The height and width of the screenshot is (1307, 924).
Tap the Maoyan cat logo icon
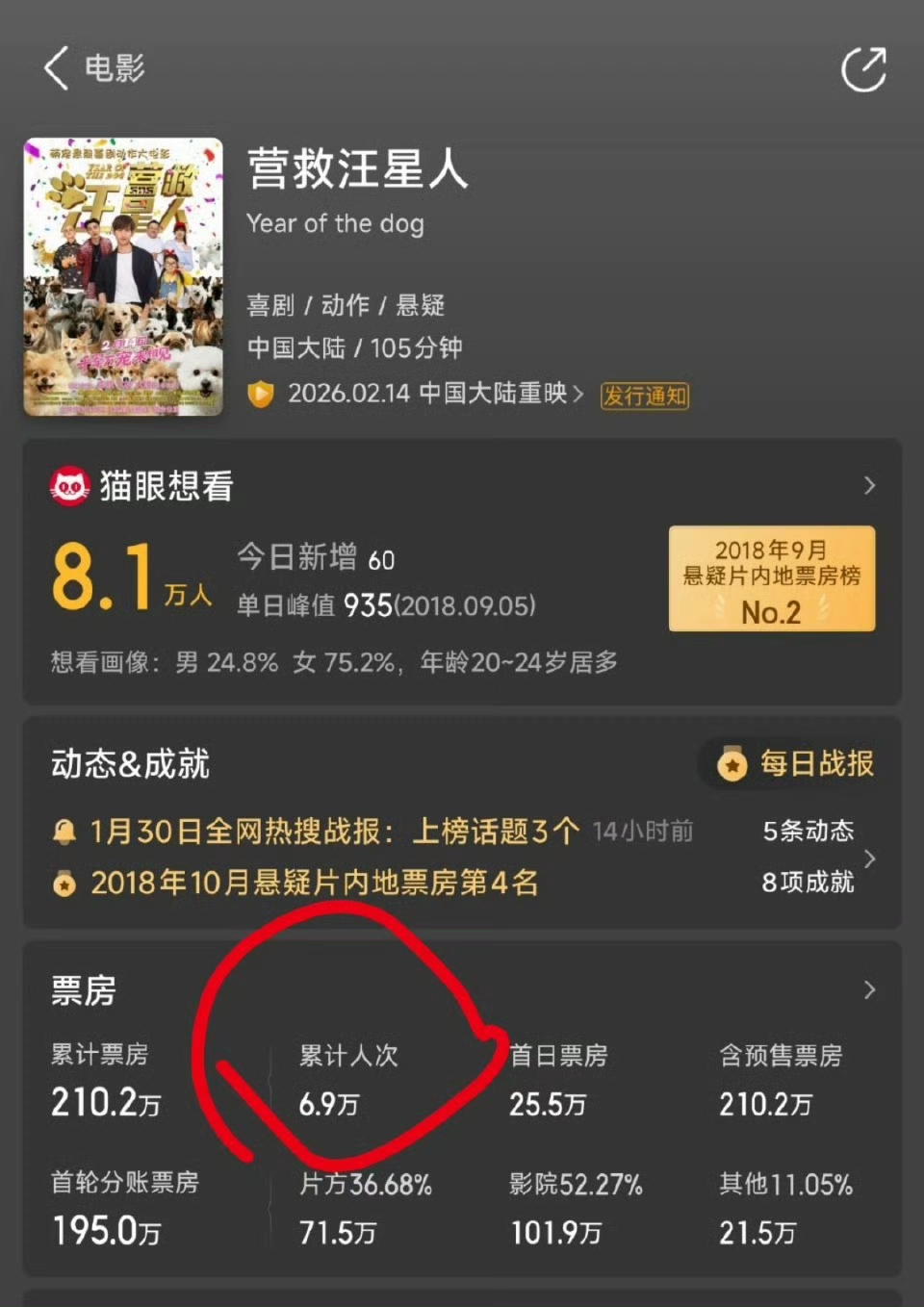[69, 486]
